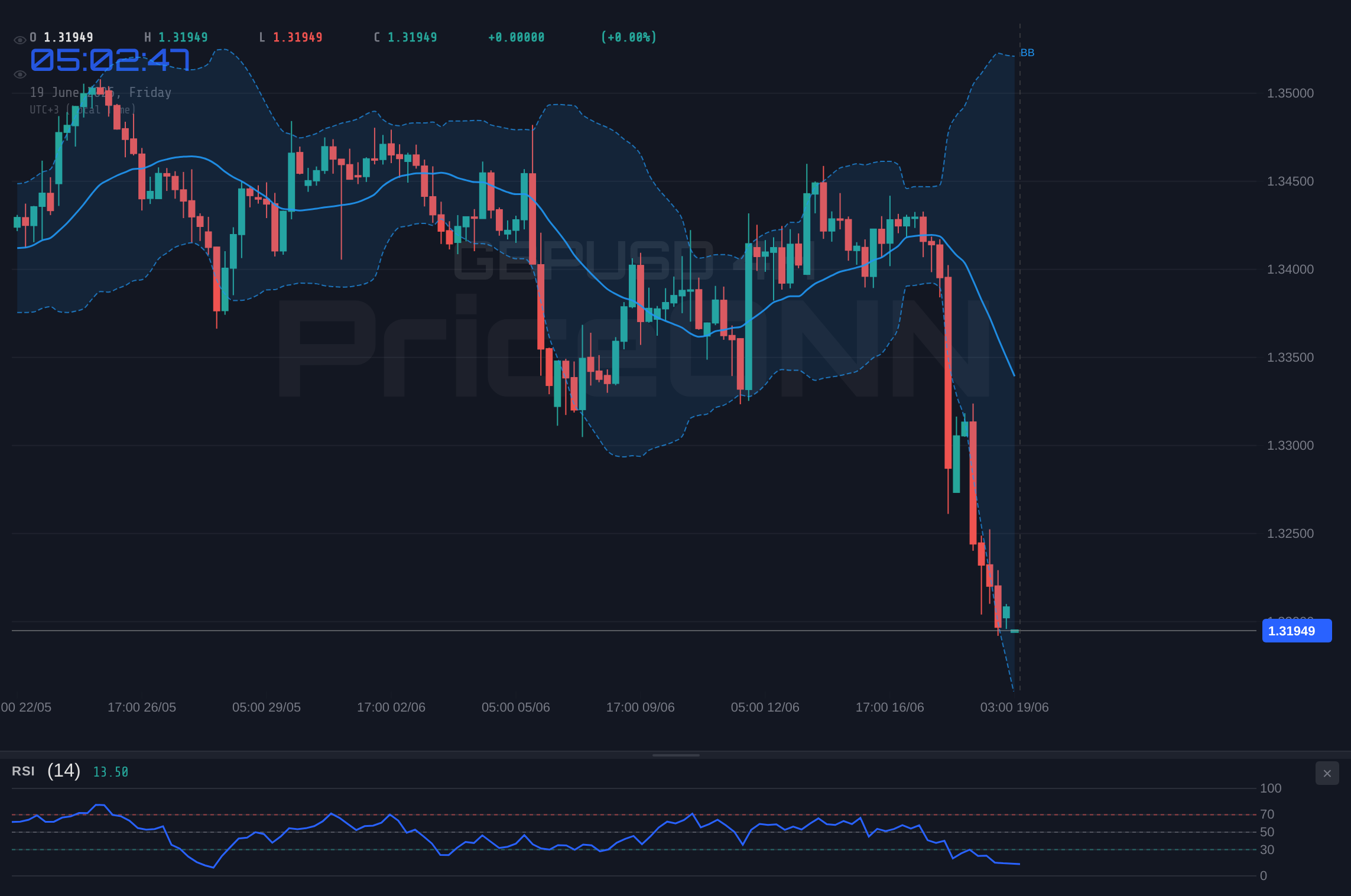Click the RSI scale label 30
This screenshot has height=896, width=1351.
(x=1267, y=850)
